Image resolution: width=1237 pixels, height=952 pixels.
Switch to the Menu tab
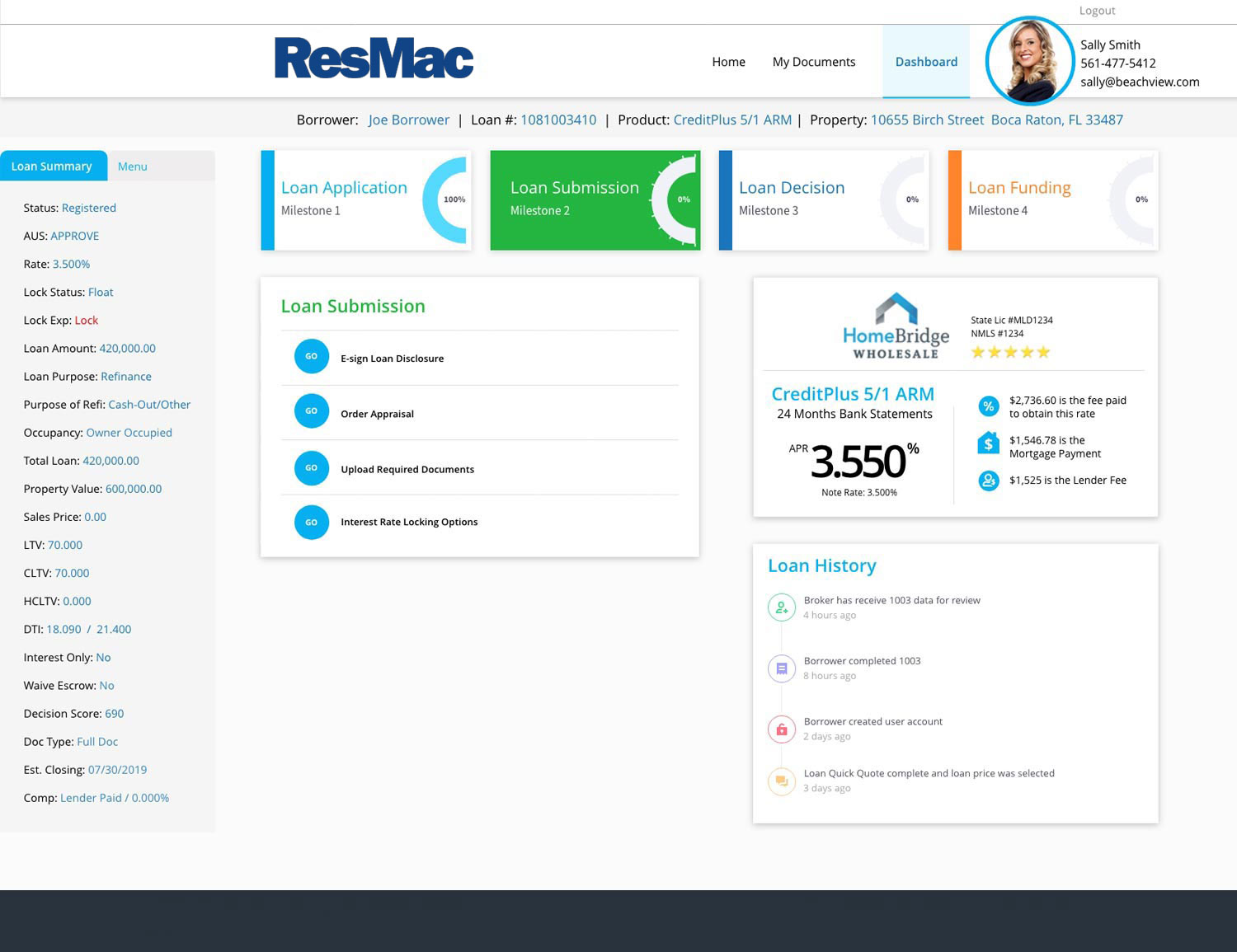(132, 166)
